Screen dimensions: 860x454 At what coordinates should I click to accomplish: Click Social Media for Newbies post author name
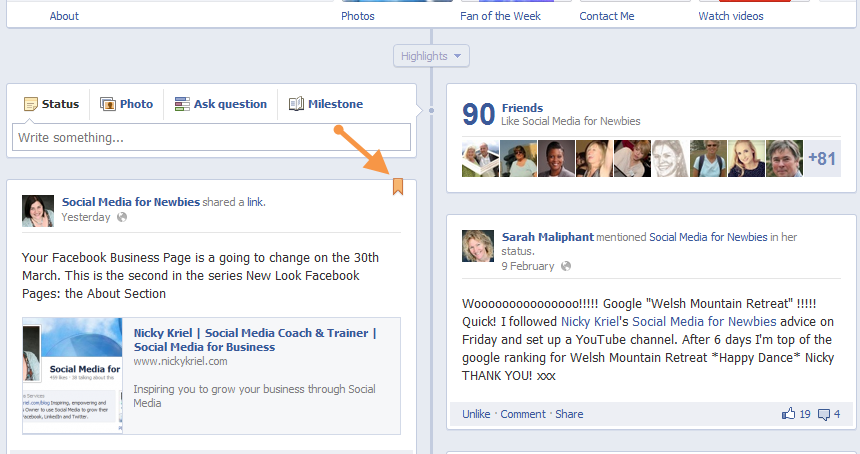tap(131, 202)
